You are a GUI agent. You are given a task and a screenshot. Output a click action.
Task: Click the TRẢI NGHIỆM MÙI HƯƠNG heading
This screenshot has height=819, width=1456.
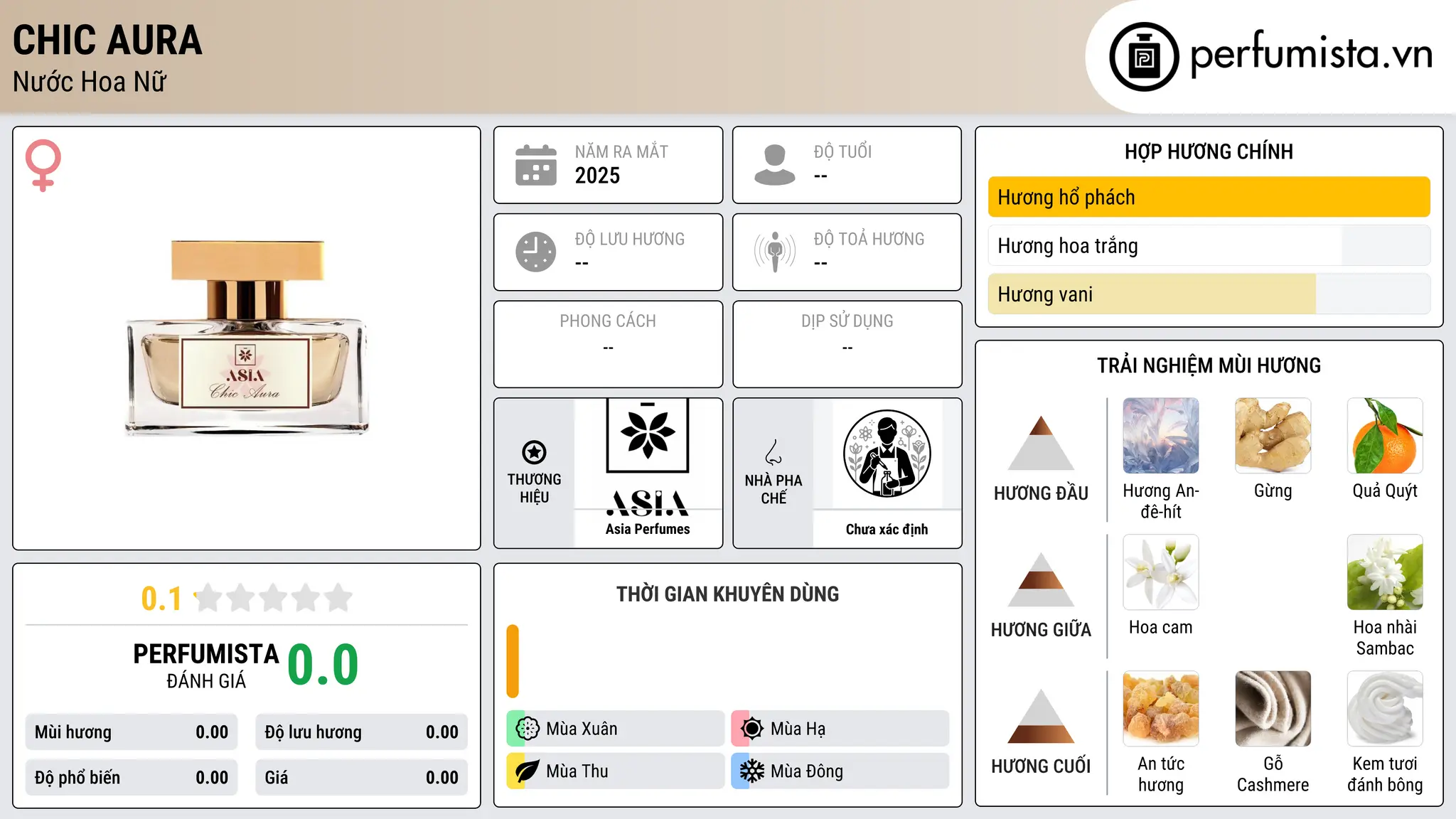pyautogui.click(x=1209, y=365)
